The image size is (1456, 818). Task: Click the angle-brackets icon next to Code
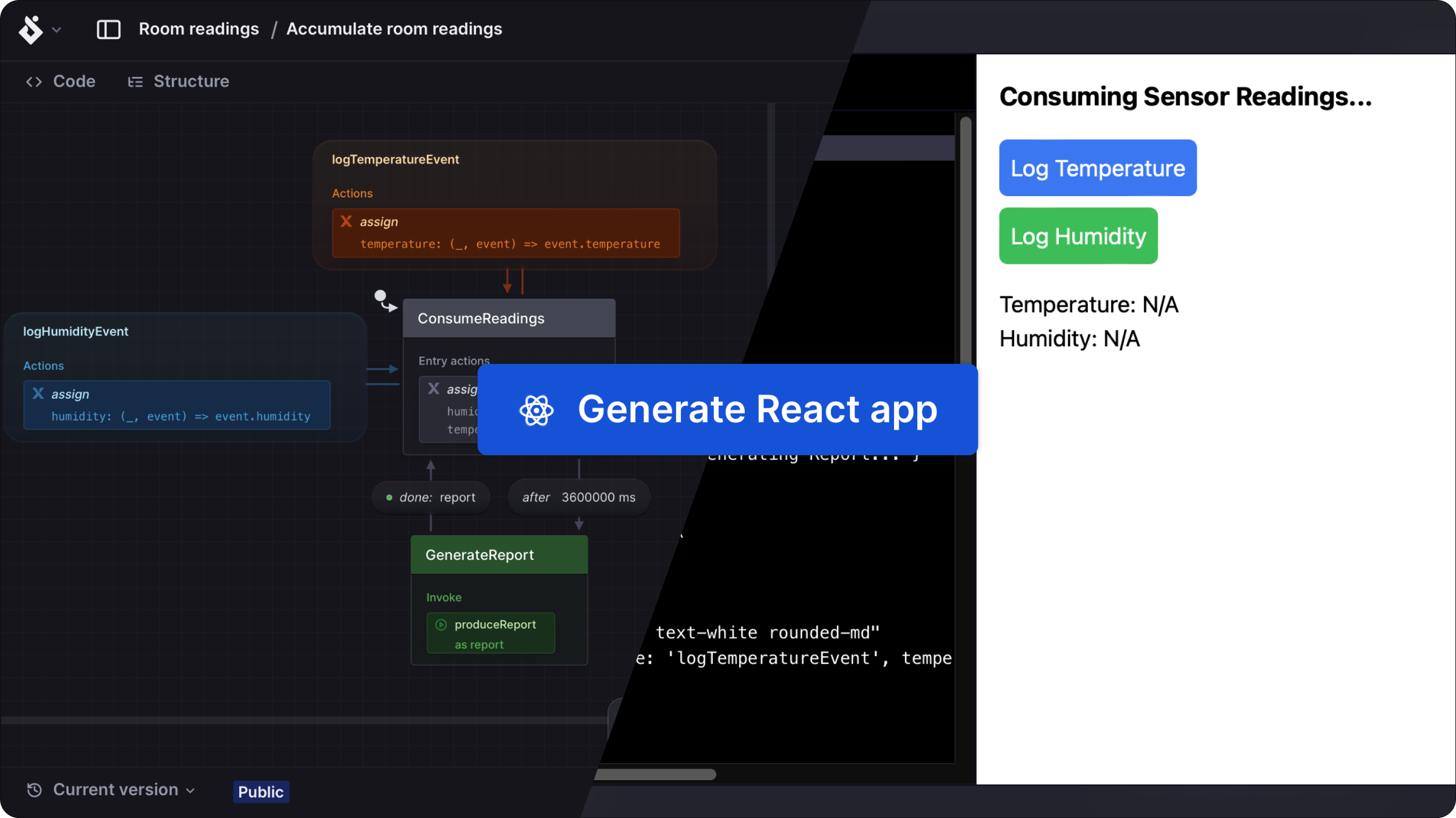[34, 82]
